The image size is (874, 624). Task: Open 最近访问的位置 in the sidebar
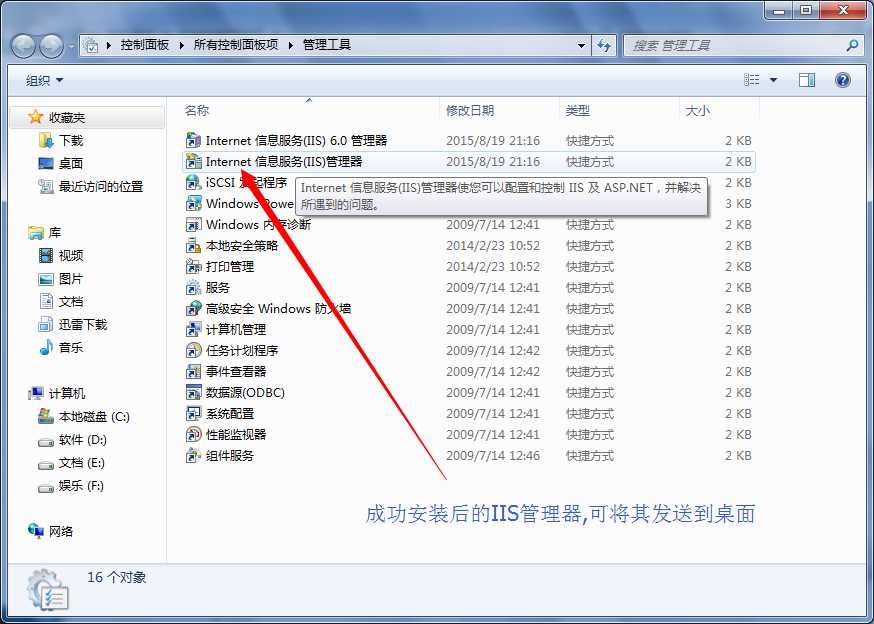tap(101, 186)
